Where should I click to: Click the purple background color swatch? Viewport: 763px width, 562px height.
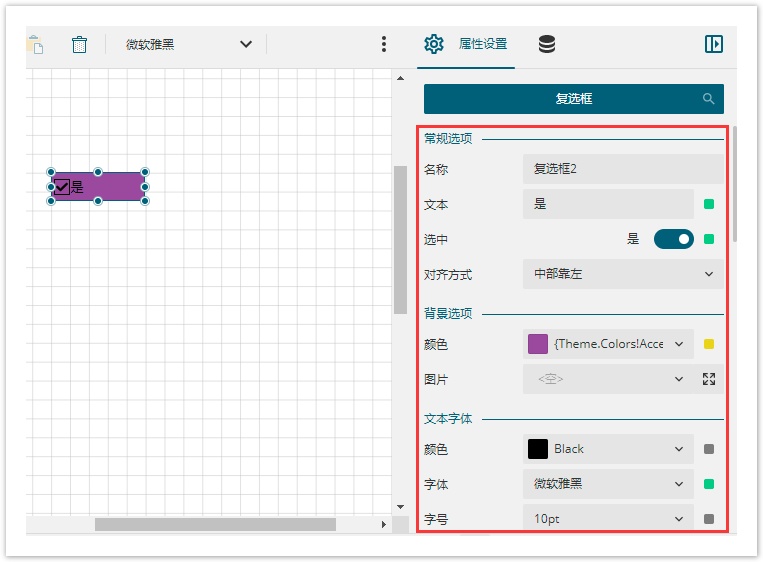538,344
